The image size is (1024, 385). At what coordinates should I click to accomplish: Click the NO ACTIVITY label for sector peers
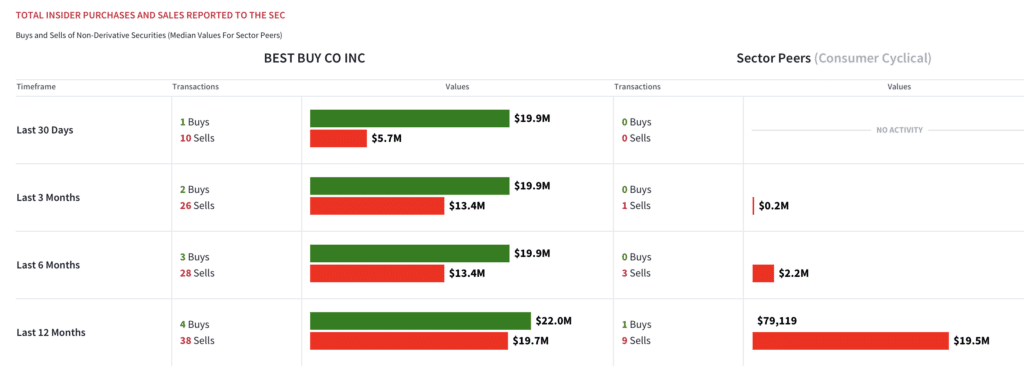(x=899, y=130)
